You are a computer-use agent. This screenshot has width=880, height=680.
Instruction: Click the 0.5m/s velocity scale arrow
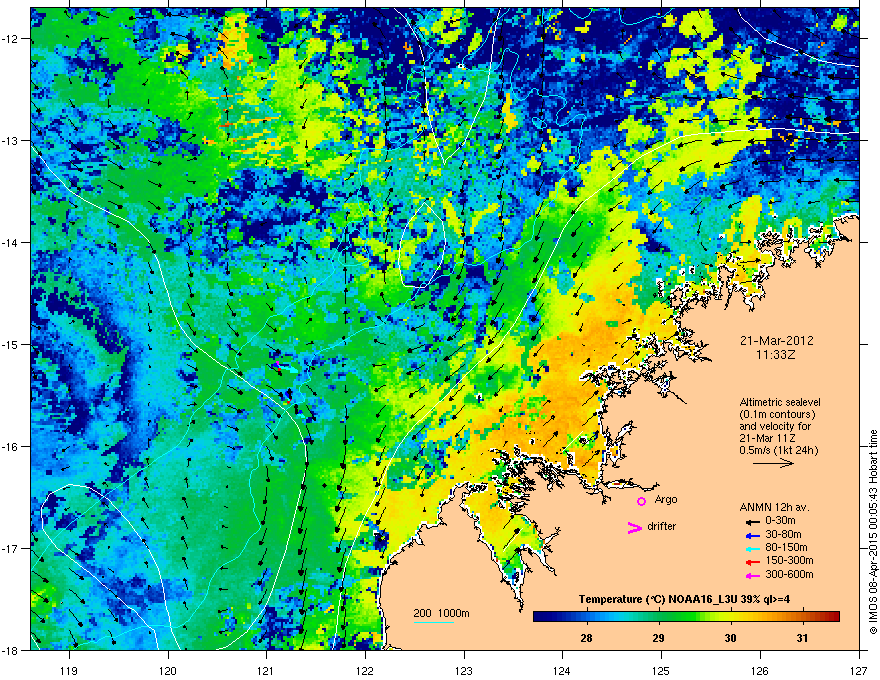(773, 463)
